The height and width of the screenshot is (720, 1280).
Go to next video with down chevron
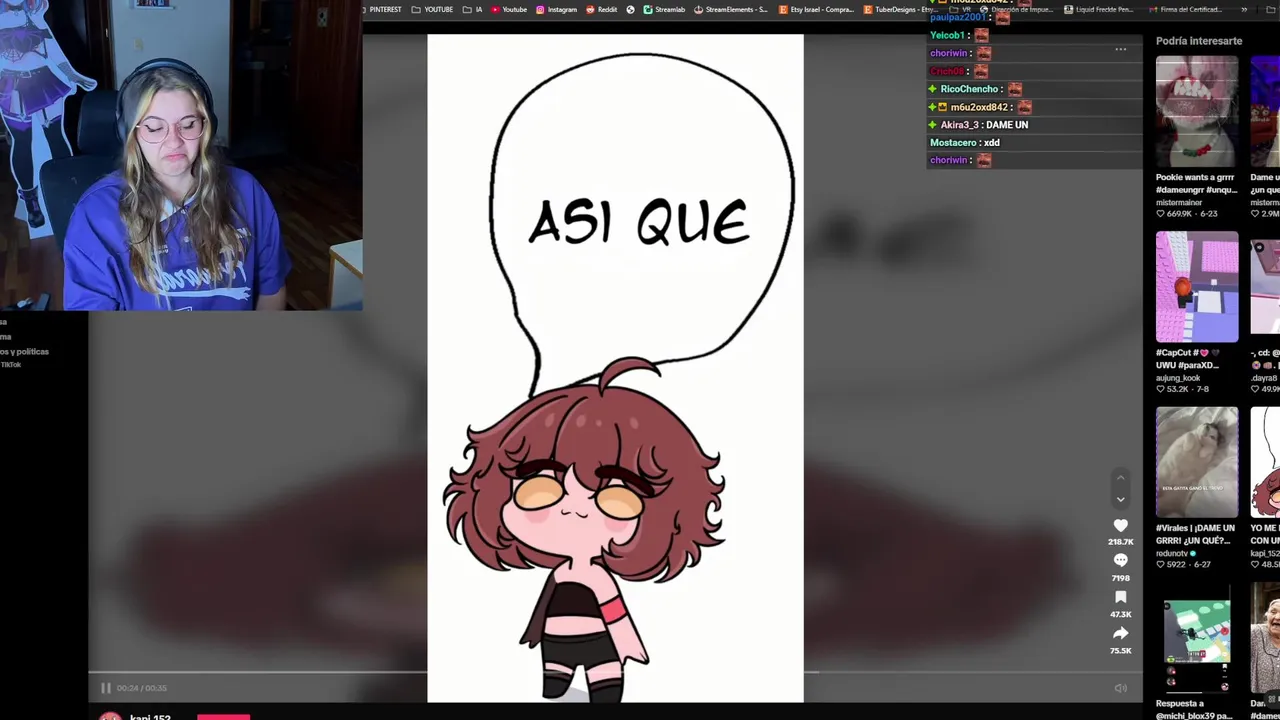[1120, 499]
